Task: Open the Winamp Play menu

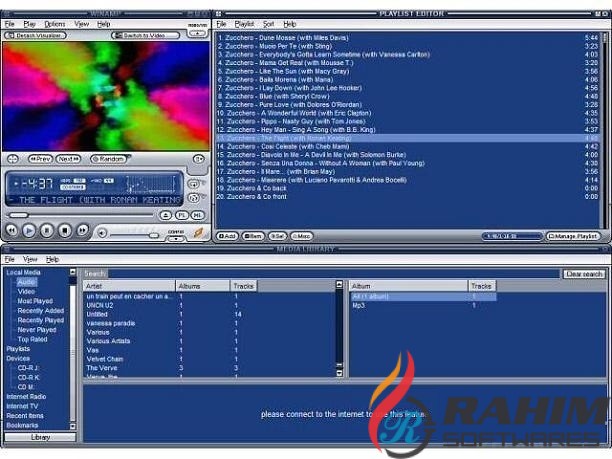Action: (29, 24)
